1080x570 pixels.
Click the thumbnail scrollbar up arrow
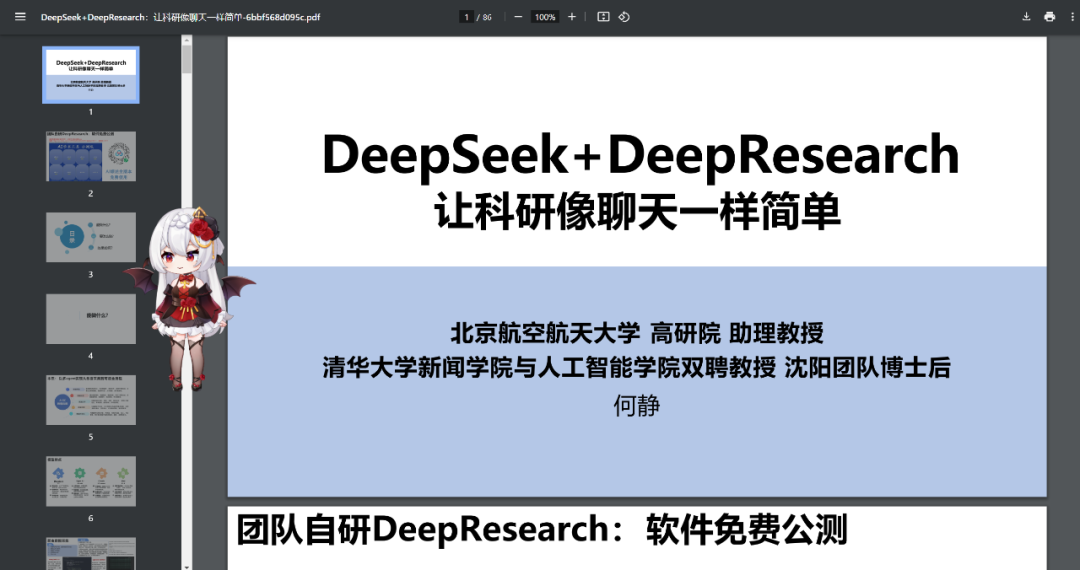[x=187, y=40]
